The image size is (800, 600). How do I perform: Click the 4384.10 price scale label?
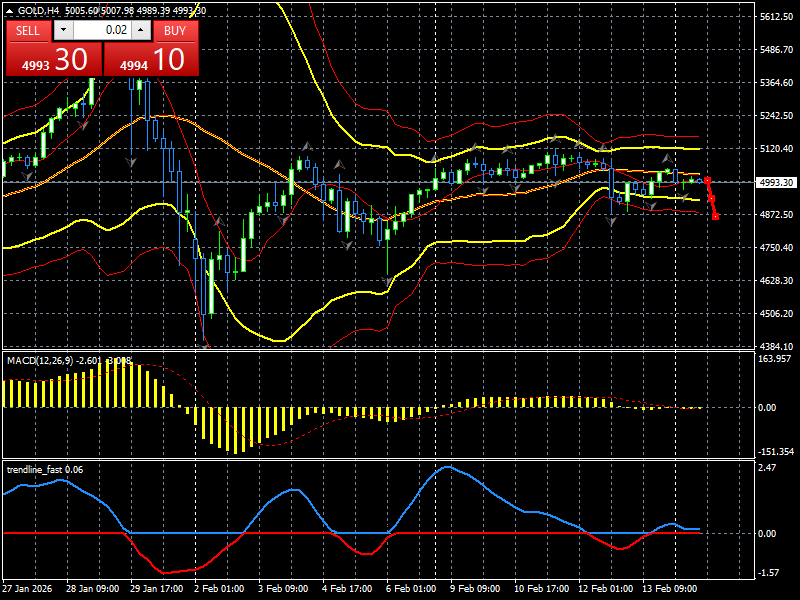[776, 346]
